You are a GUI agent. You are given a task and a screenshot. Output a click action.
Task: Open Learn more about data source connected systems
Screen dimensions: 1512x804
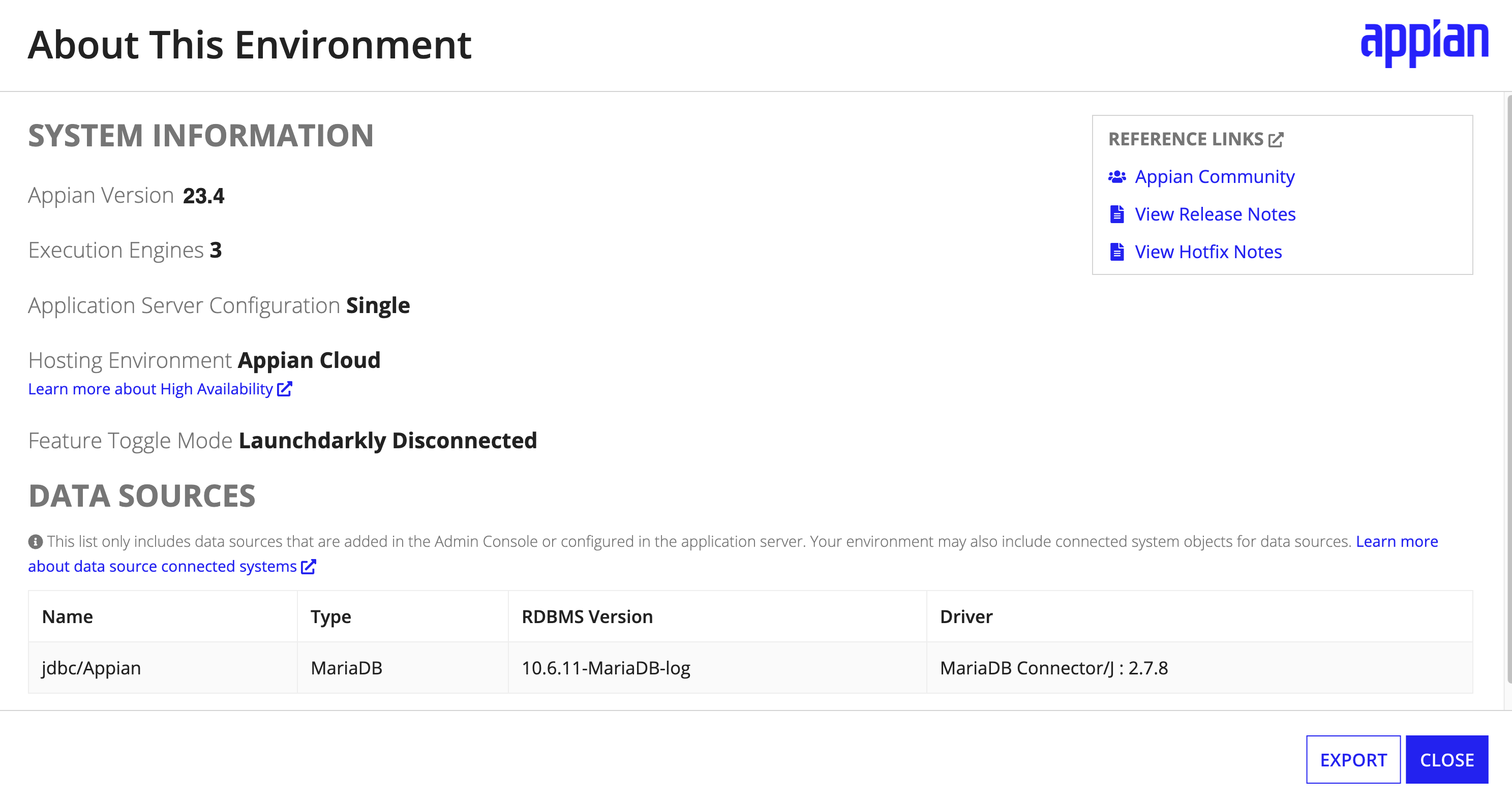163,566
